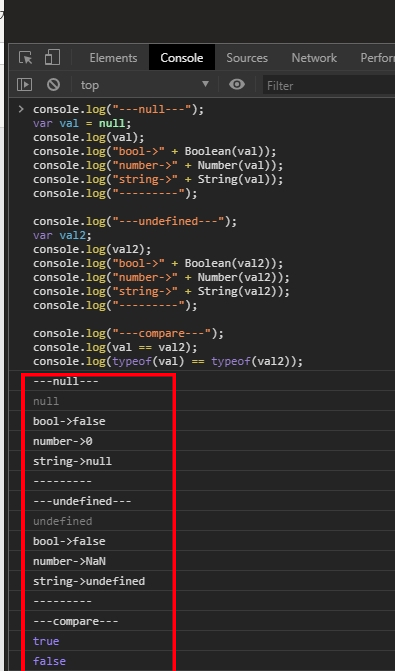Click the '---undefined---' output line

(82, 501)
